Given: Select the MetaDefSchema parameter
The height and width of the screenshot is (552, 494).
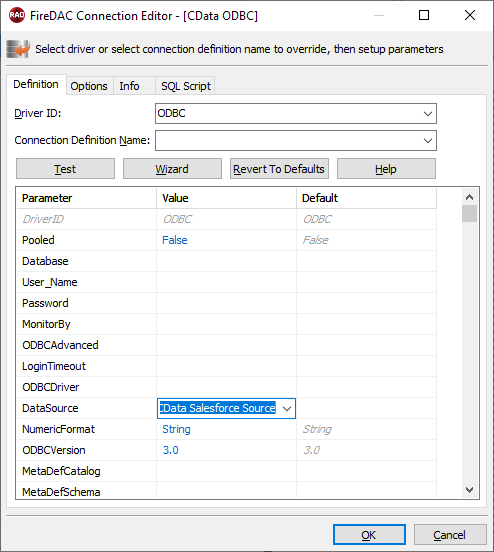Looking at the screenshot, I should (x=61, y=492).
